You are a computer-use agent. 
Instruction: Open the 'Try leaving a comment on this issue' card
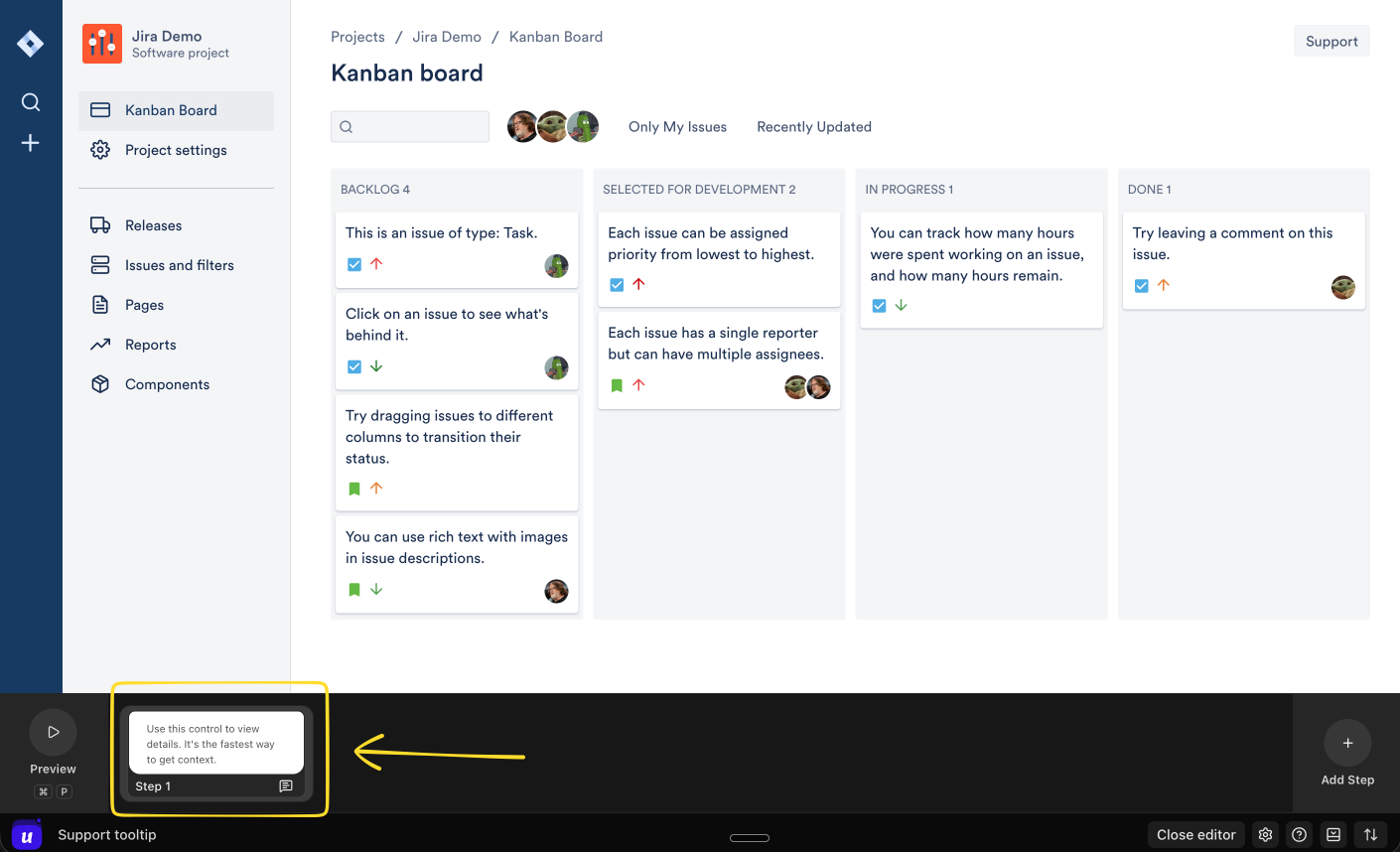1243,260
